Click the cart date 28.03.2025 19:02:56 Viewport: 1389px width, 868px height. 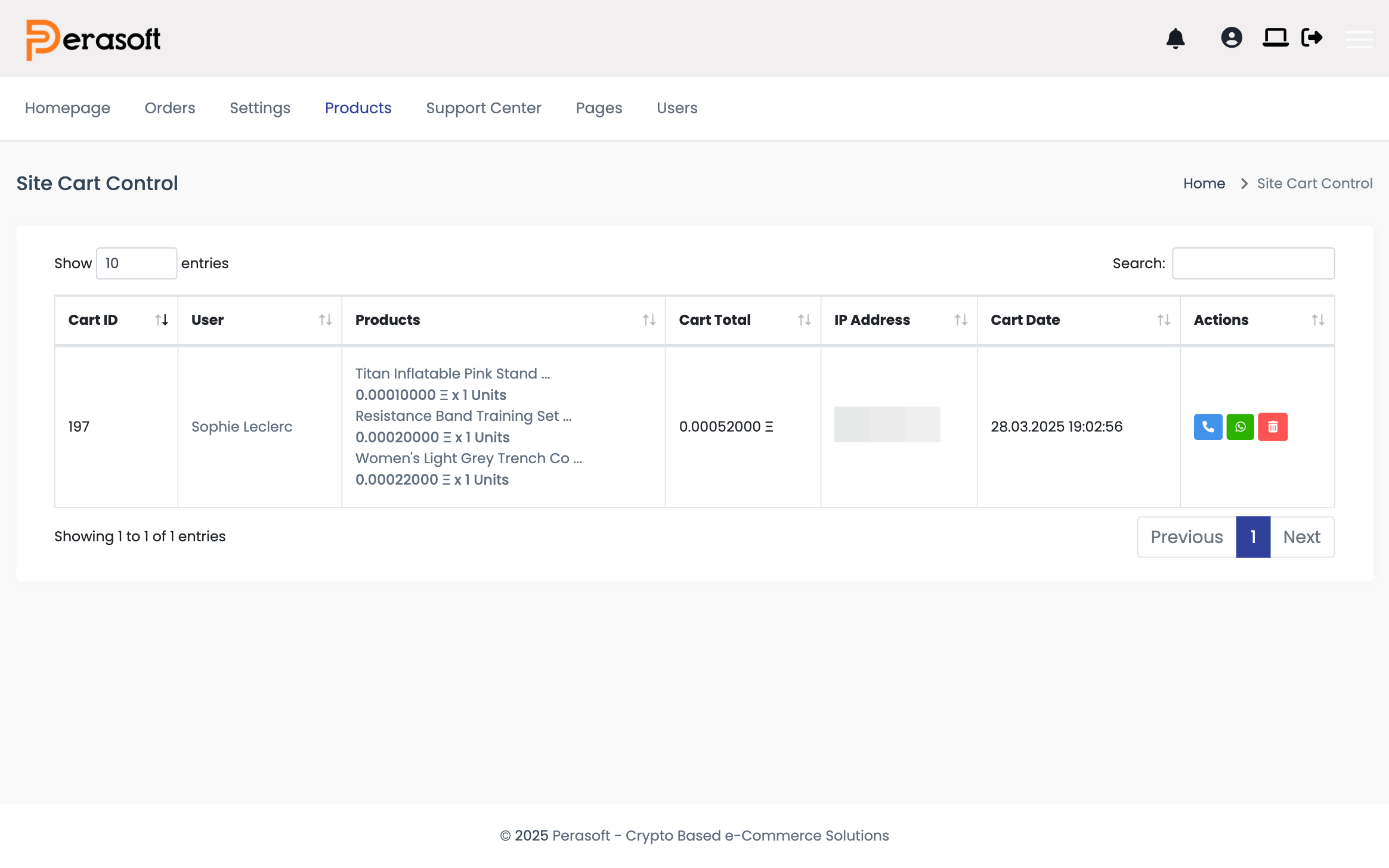pos(1056,427)
